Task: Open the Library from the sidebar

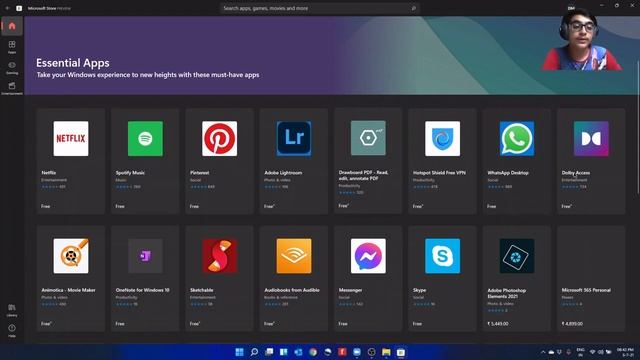Action: pyautogui.click(x=12, y=310)
